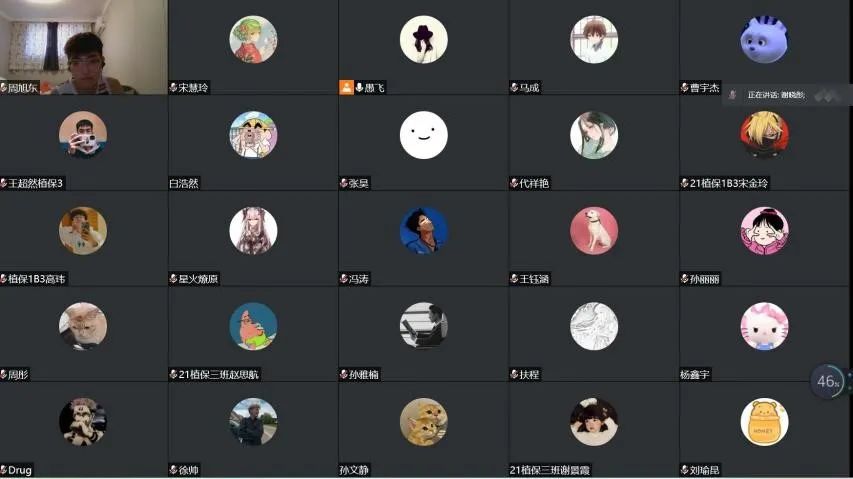This screenshot has width=853, height=479.
Task: Click the 46% circular floating indicator
Action: pos(828,382)
